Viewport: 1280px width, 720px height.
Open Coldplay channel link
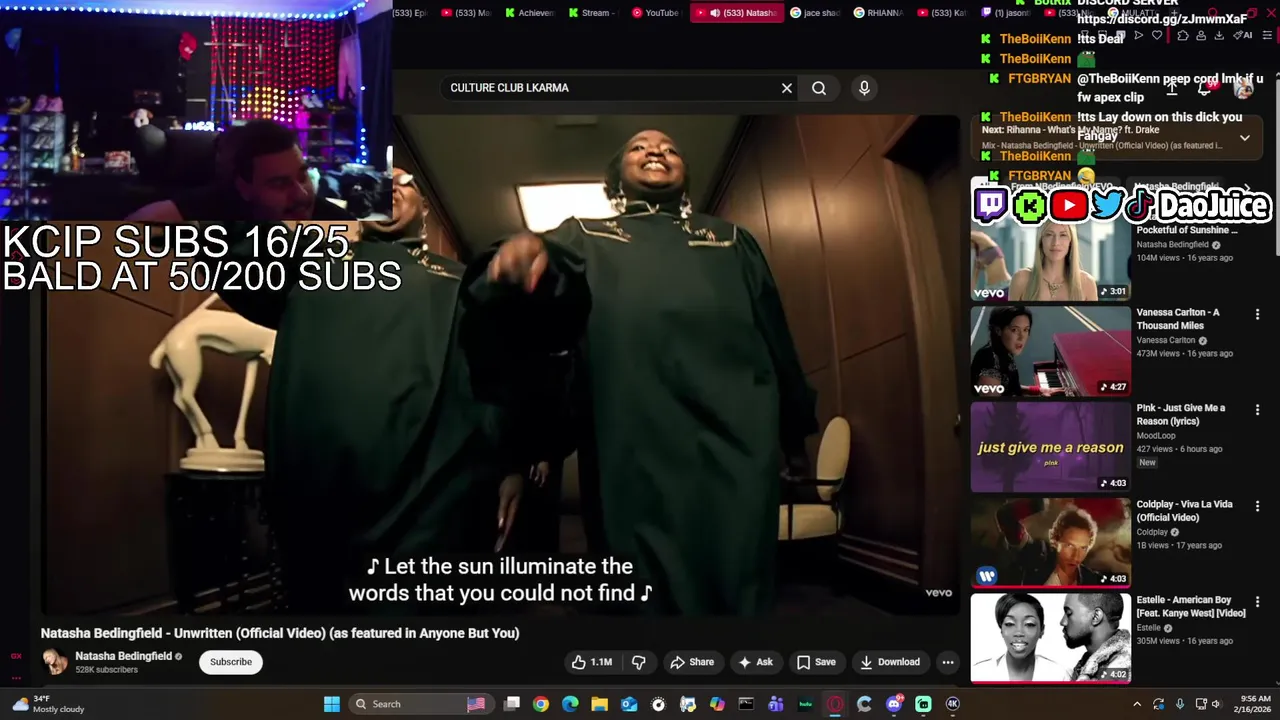1152,532
